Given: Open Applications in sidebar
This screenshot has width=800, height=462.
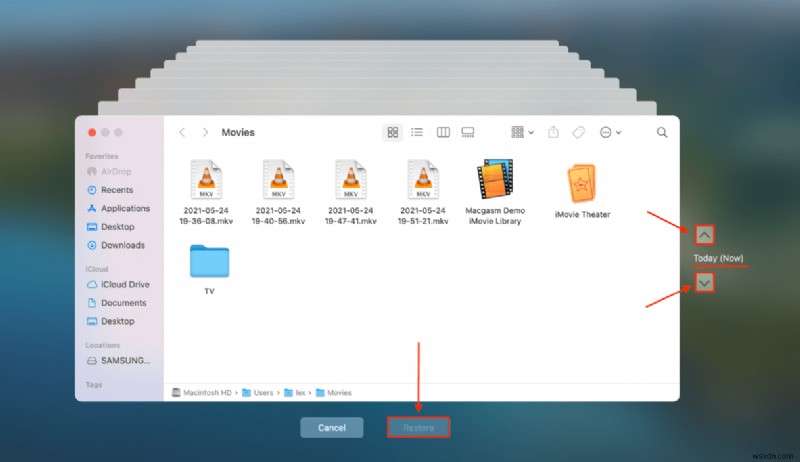Looking at the screenshot, I should click(x=118, y=208).
